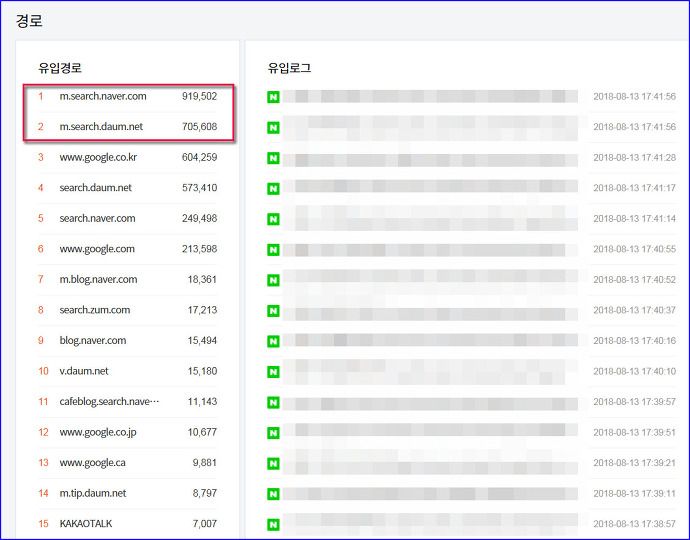Click Naver icon beside 17:41:56 first log entry
The width and height of the screenshot is (690, 540).
pos(273,97)
